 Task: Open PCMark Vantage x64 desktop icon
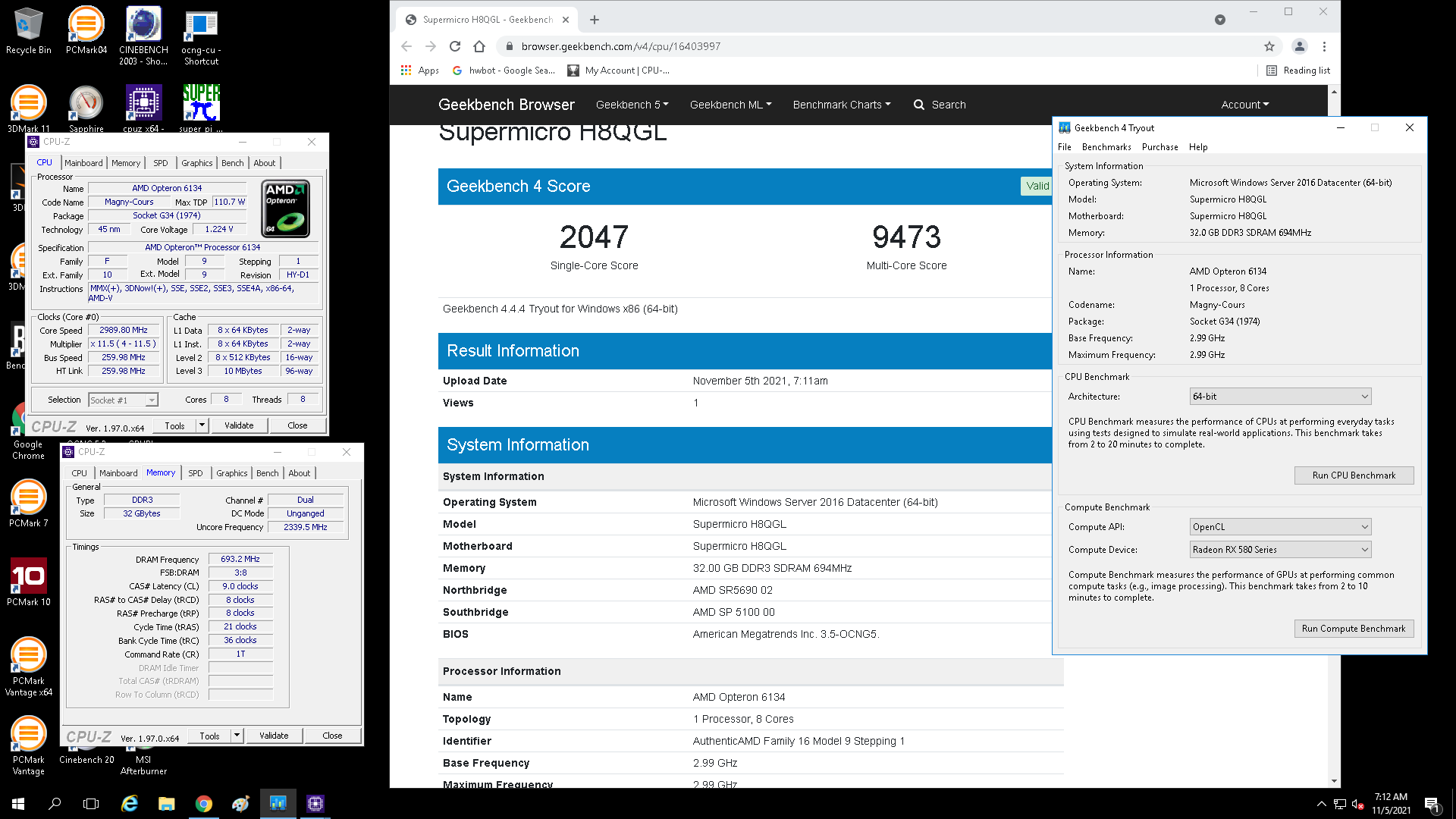click(x=29, y=667)
